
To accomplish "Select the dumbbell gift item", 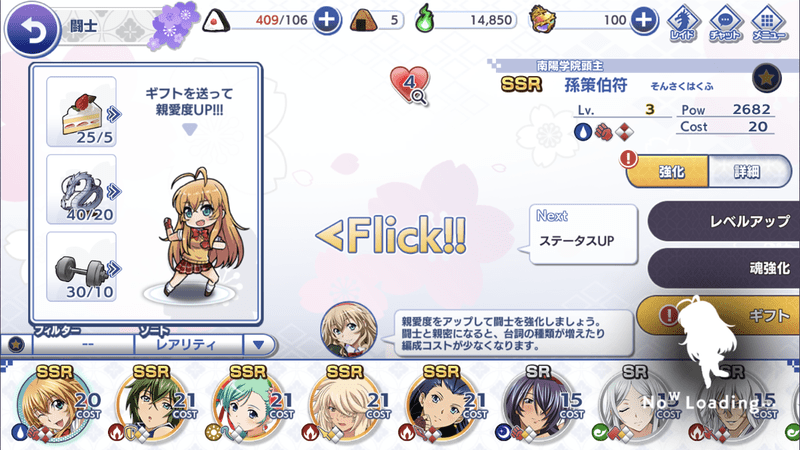I will tap(82, 267).
